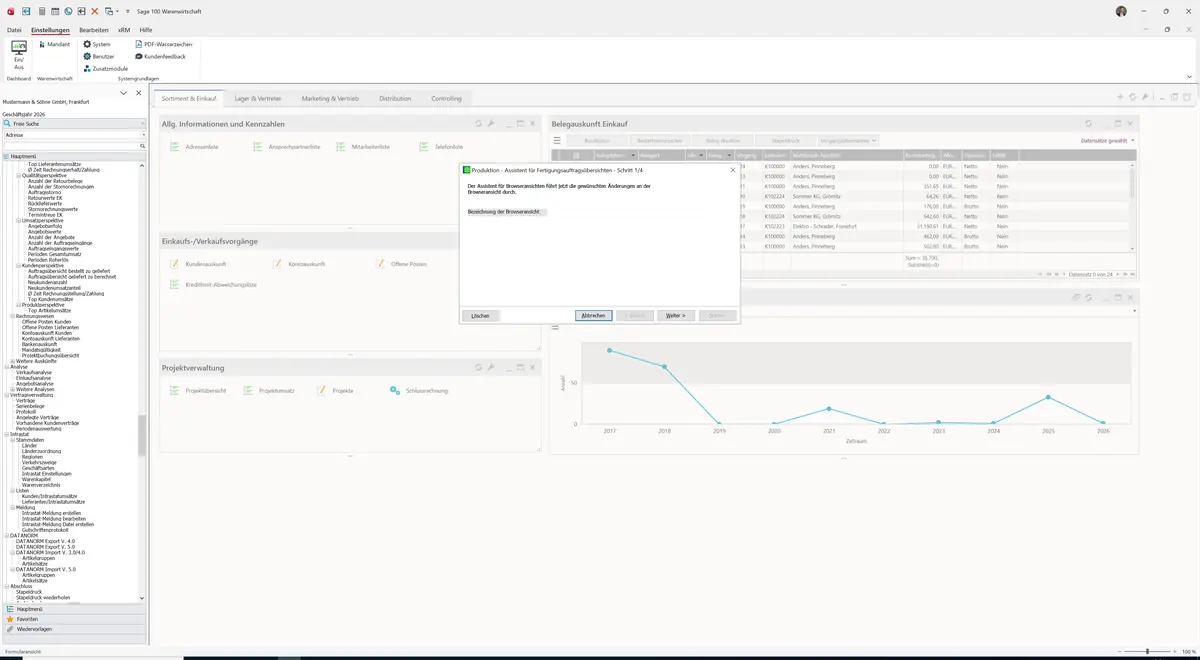The height and width of the screenshot is (660, 1200).
Task: Click the zoom slider at bottom right
Action: tap(1147, 651)
